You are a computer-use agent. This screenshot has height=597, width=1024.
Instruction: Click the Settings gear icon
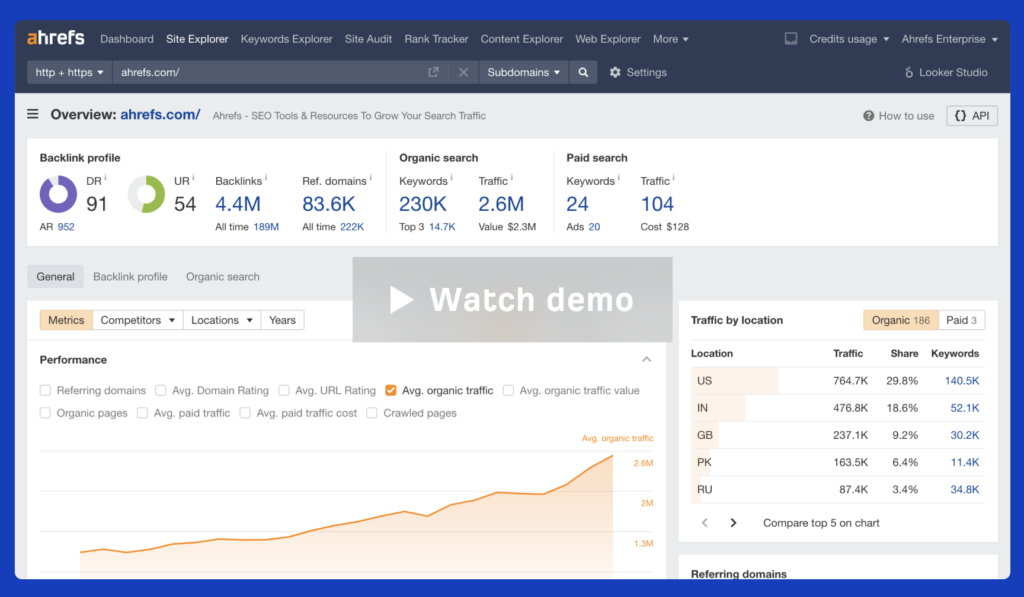[615, 73]
